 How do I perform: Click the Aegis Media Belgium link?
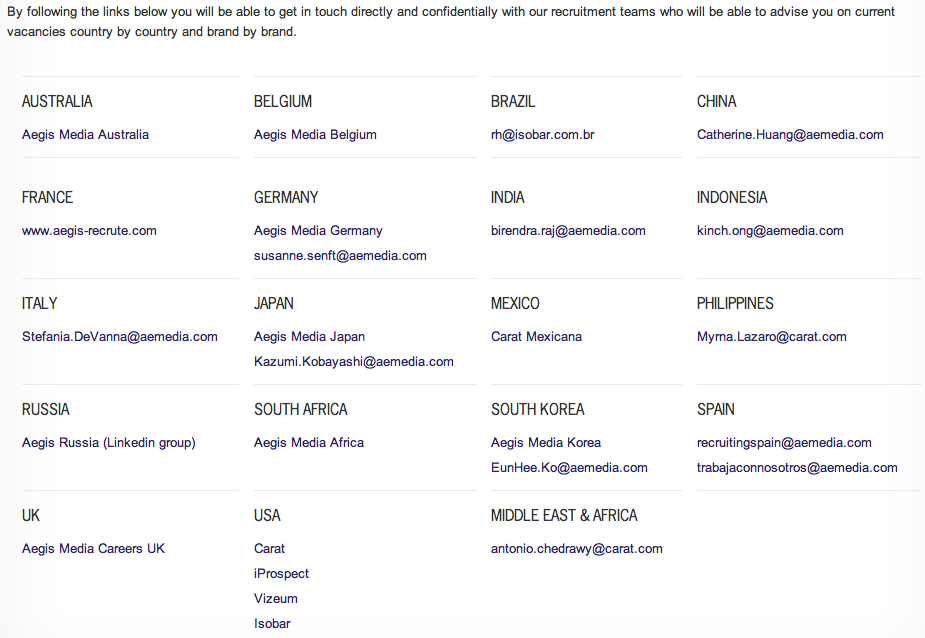coord(315,135)
